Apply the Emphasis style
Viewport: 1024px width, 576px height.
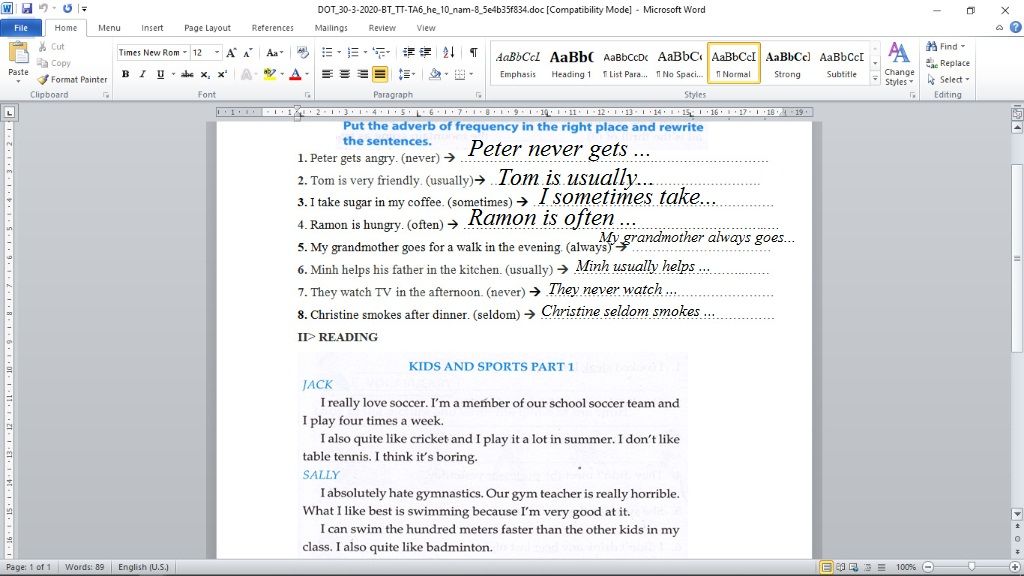tap(518, 63)
